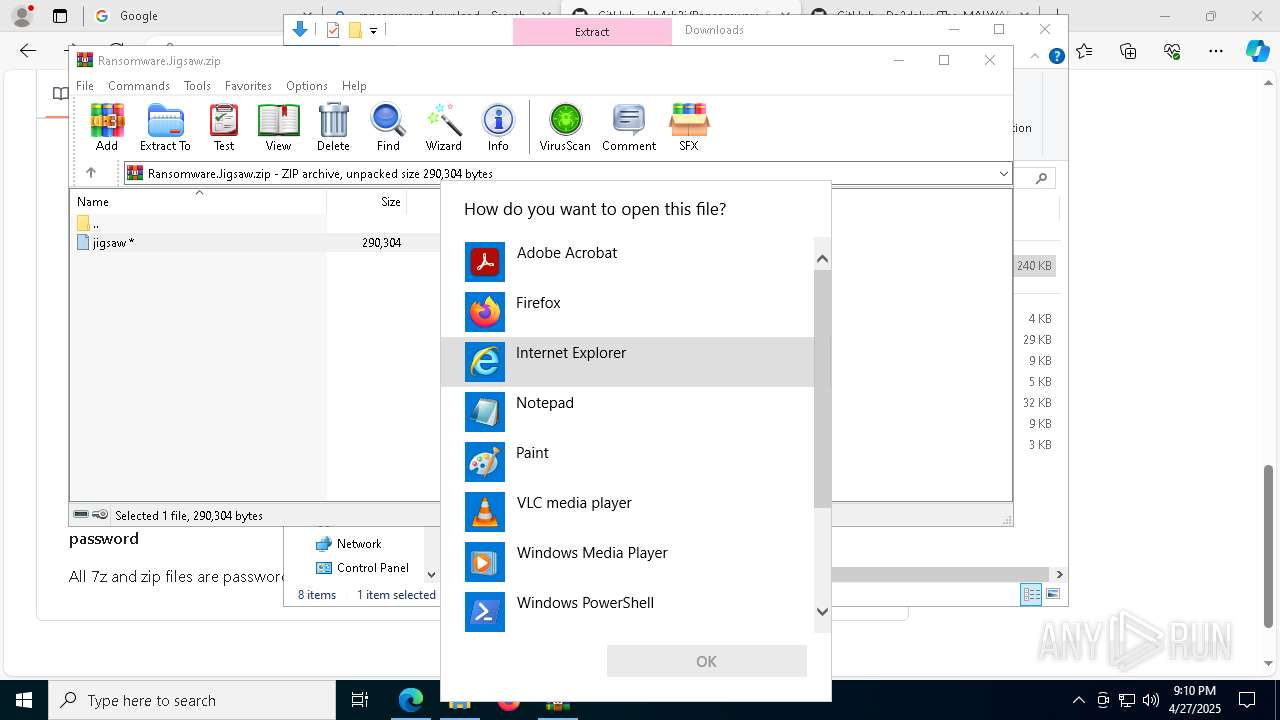Open the notification center icon
Screen dimensions: 1280x720
click(1247, 700)
